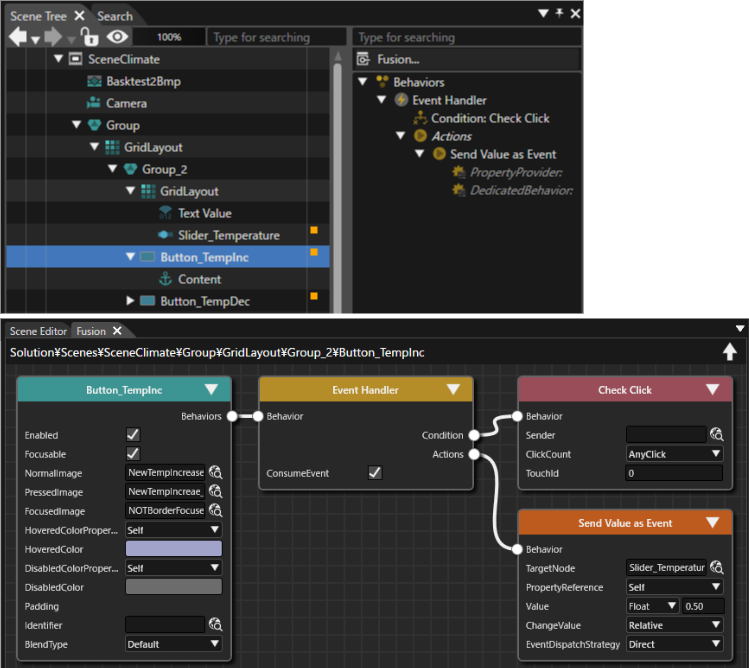Open the EventDispatchStrategy Direct dropdown

[x=674, y=644]
